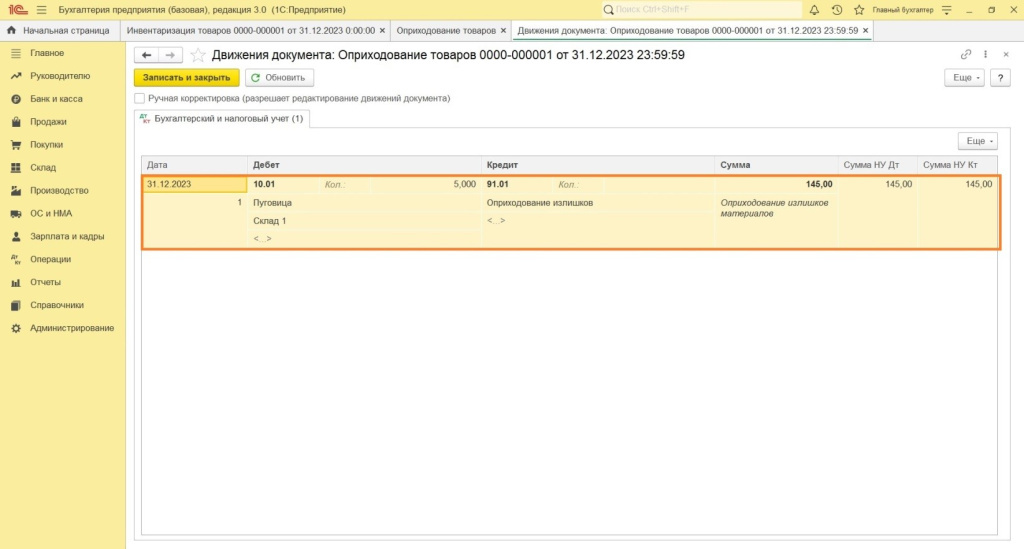The height and width of the screenshot is (549, 1024).
Task: Close Движения документа tab in tab bar
Action: pyautogui.click(x=865, y=31)
